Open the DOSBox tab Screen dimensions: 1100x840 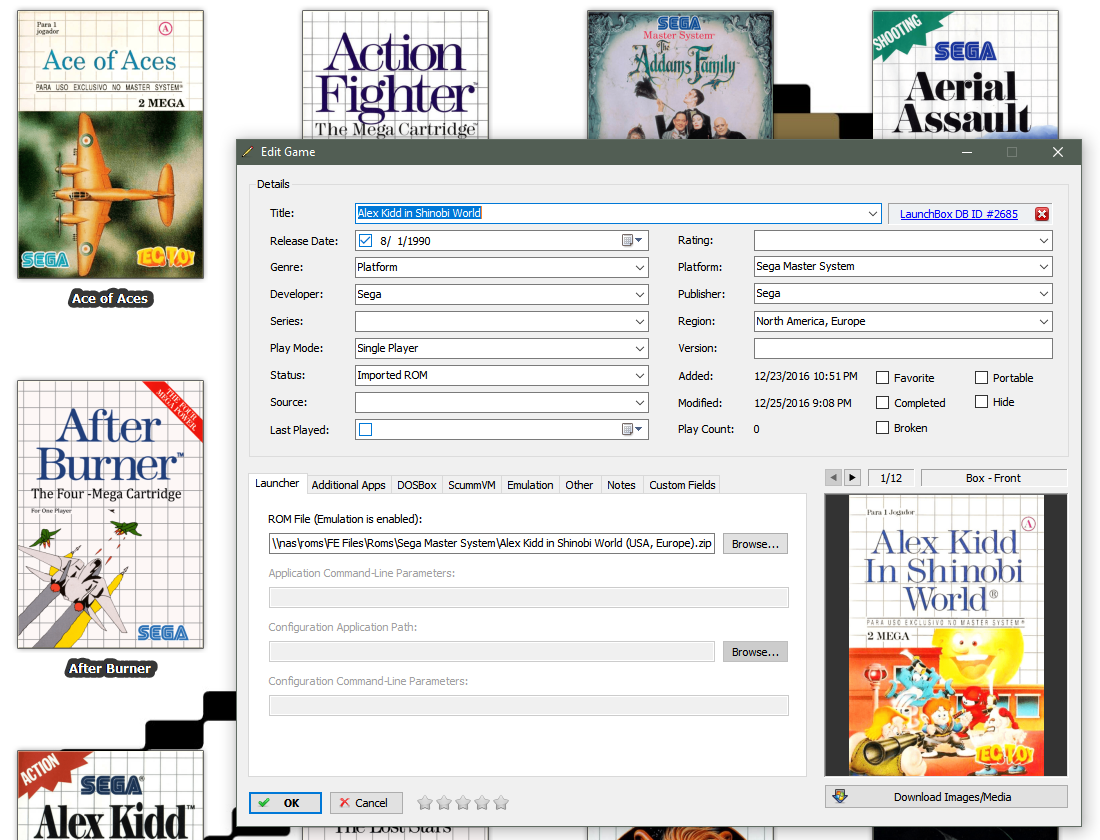tap(417, 485)
